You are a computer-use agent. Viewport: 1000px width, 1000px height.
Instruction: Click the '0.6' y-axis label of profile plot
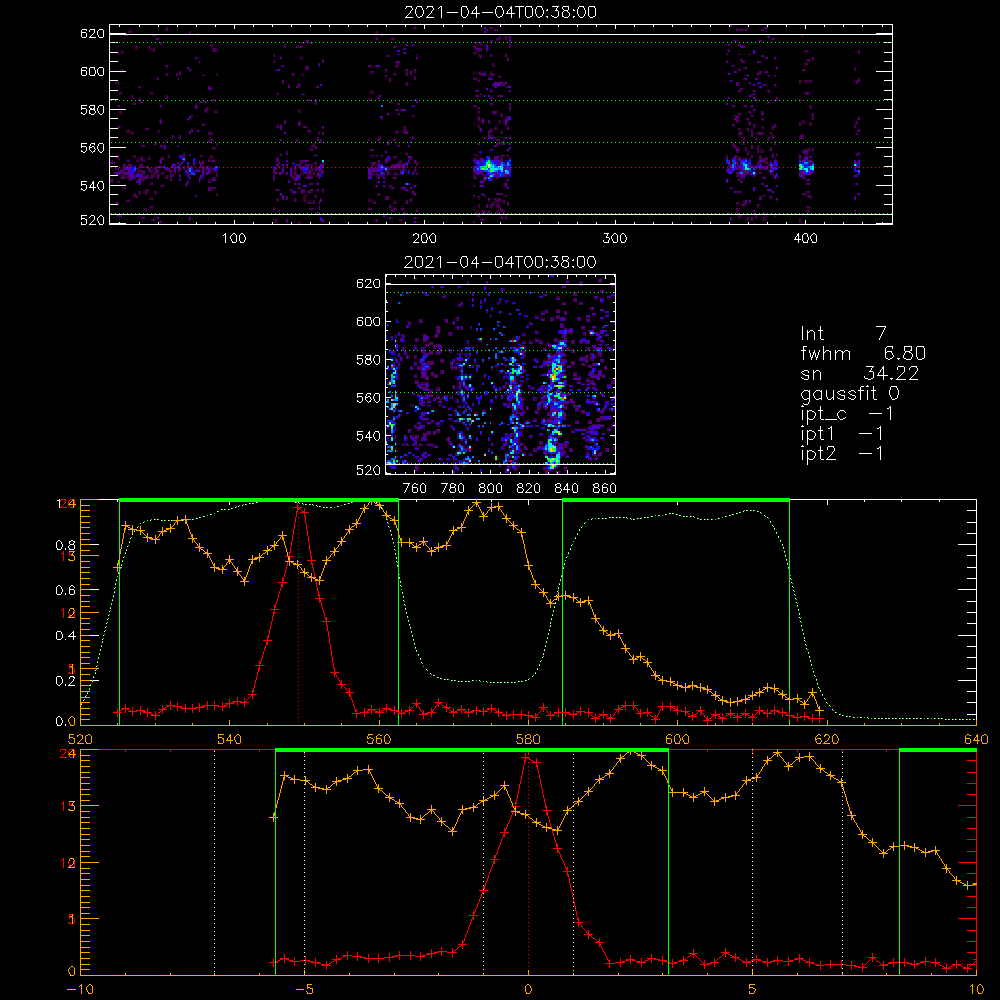(66, 591)
